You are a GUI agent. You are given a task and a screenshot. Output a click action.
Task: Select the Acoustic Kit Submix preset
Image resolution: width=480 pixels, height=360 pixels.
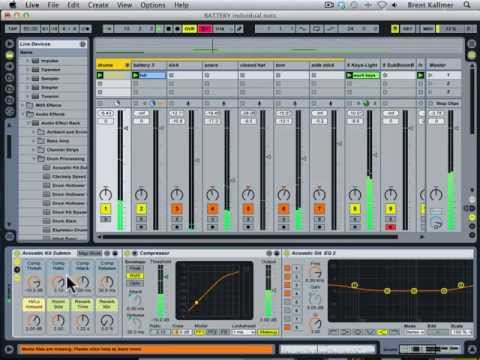click(65, 167)
